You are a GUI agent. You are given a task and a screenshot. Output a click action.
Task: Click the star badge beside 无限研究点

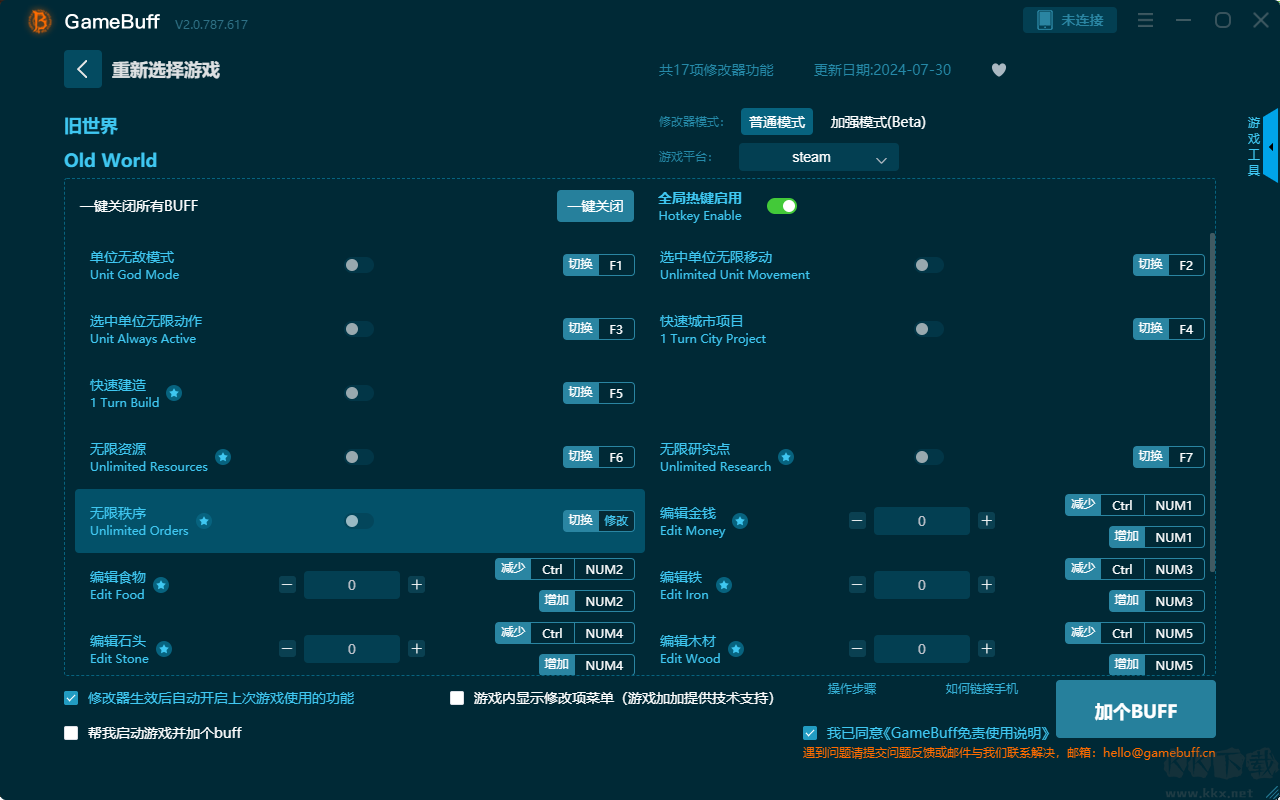pos(786,457)
